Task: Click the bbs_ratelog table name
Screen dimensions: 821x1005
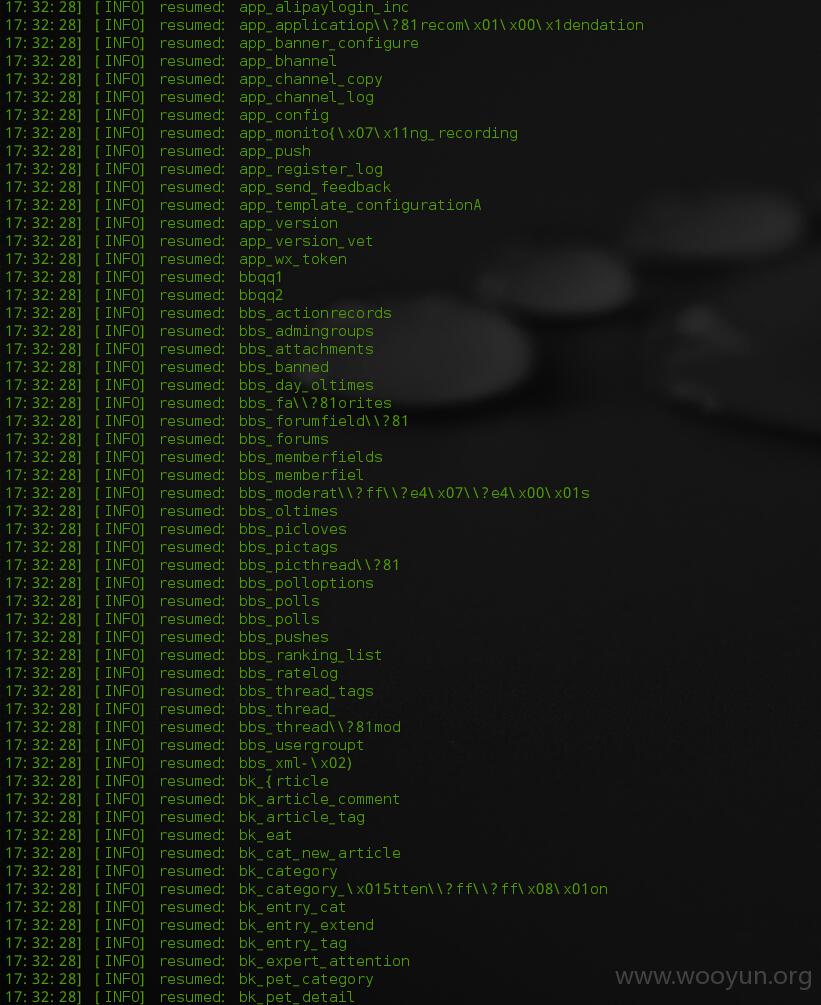Action: [x=288, y=673]
